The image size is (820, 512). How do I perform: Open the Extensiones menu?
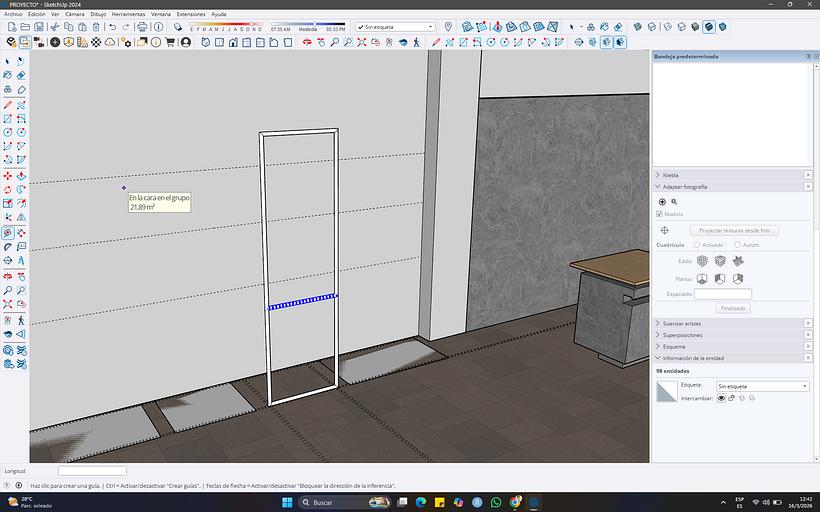pos(191,14)
